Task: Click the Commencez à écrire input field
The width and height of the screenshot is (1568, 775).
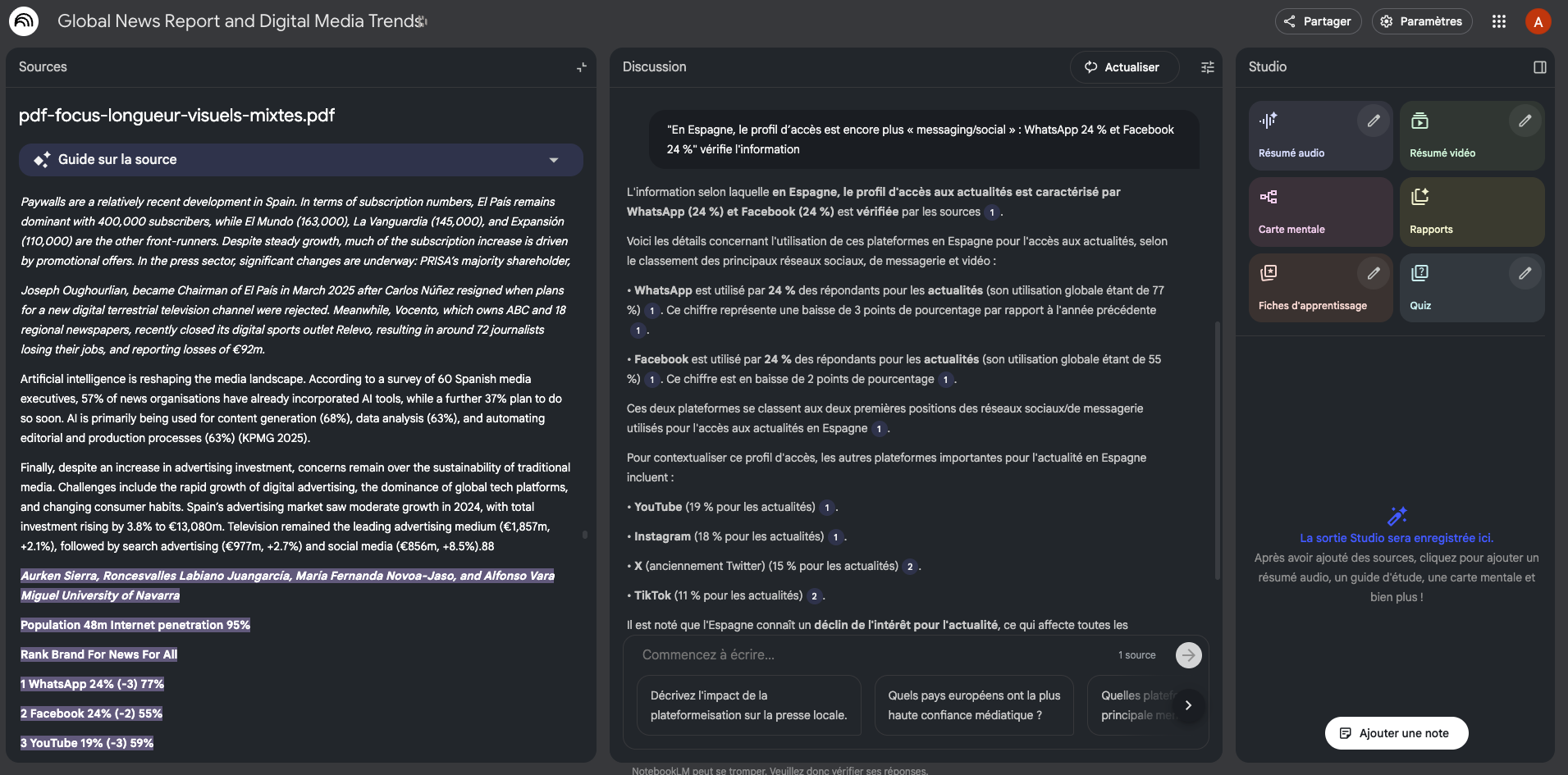Action: coord(870,655)
